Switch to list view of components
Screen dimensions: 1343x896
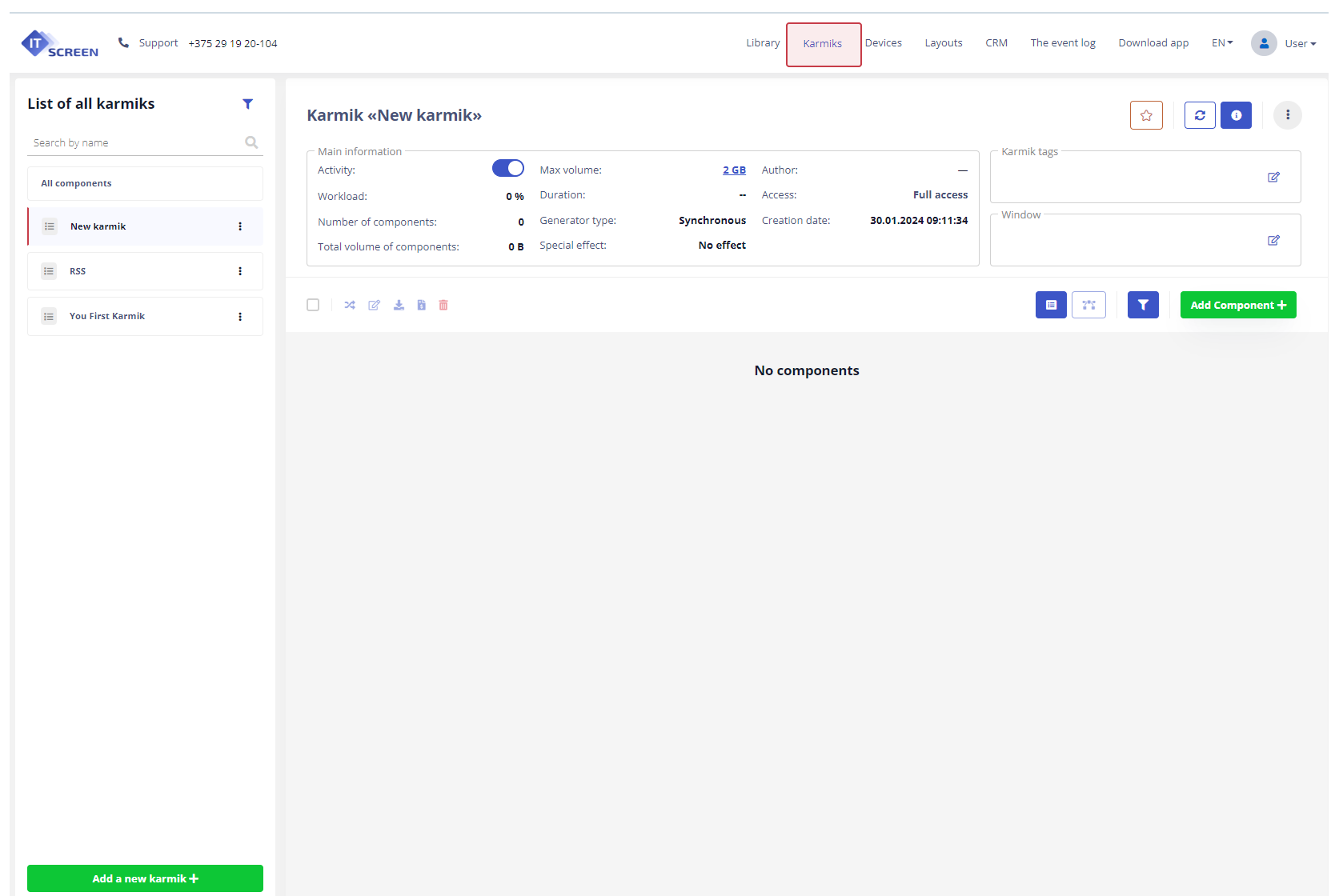point(1051,305)
